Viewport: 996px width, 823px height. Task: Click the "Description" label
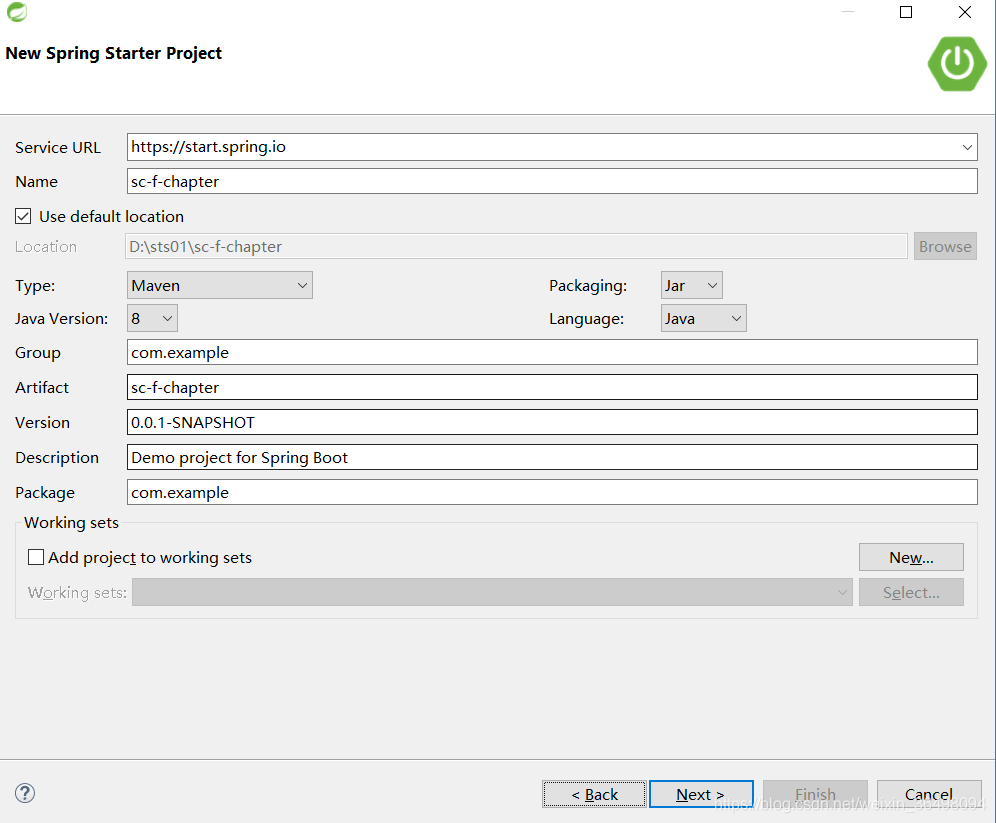pyautogui.click(x=57, y=458)
